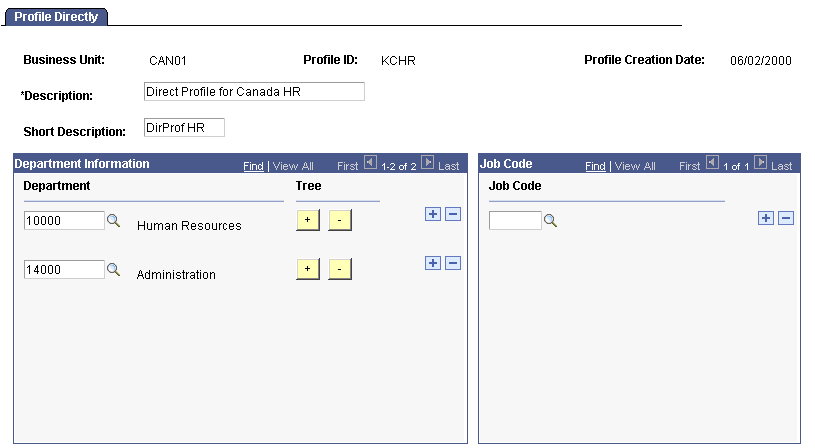Collapse tree for Human Resources department
This screenshot has width=815, height=448.
pos(340,221)
